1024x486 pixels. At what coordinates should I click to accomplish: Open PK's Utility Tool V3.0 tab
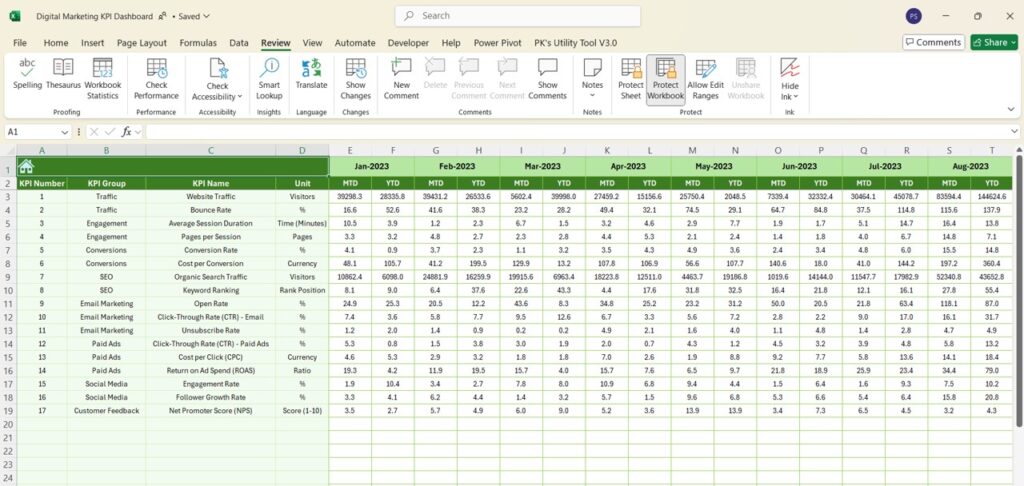[575, 42]
